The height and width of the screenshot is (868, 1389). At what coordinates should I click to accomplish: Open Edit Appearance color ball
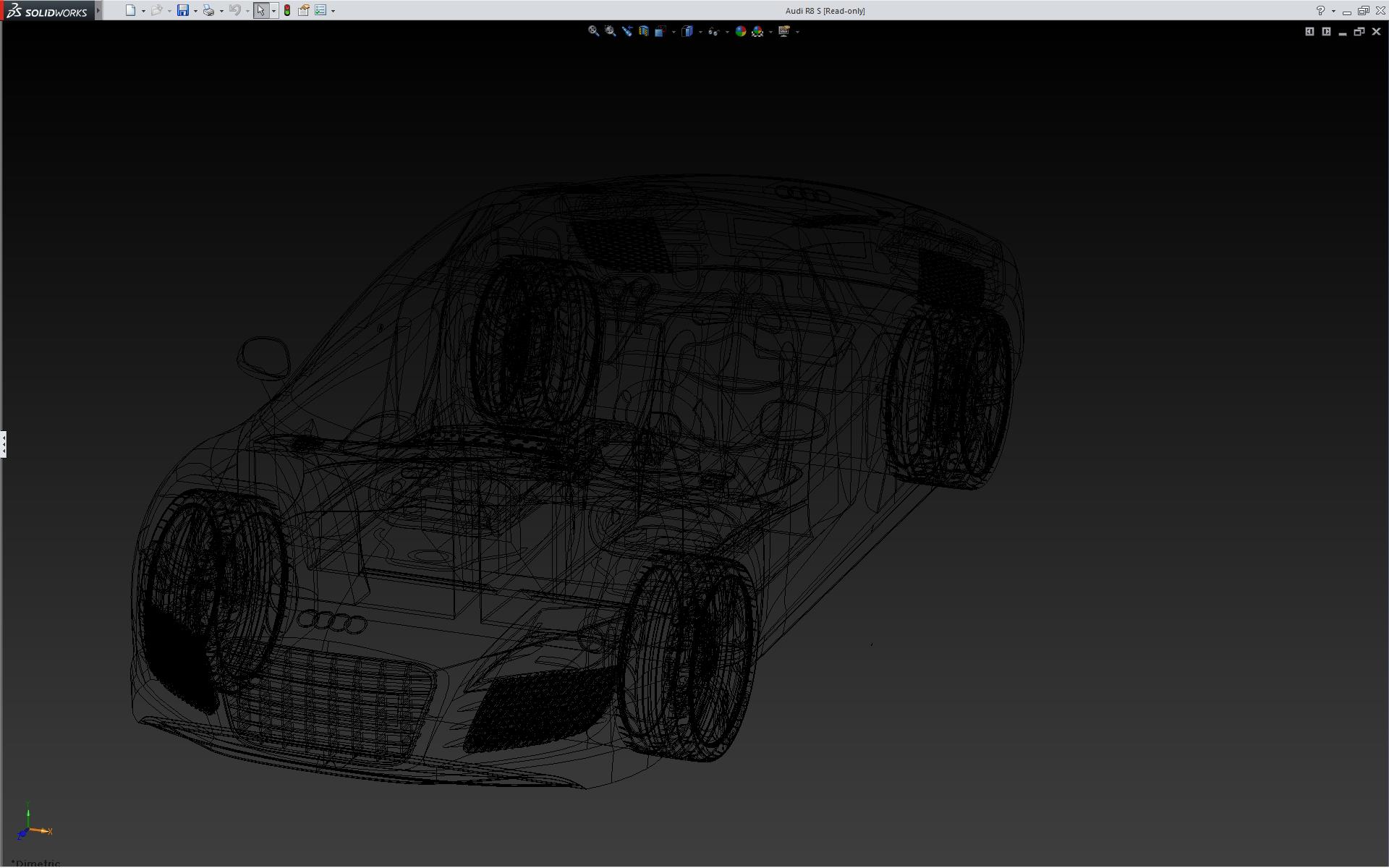(x=740, y=31)
